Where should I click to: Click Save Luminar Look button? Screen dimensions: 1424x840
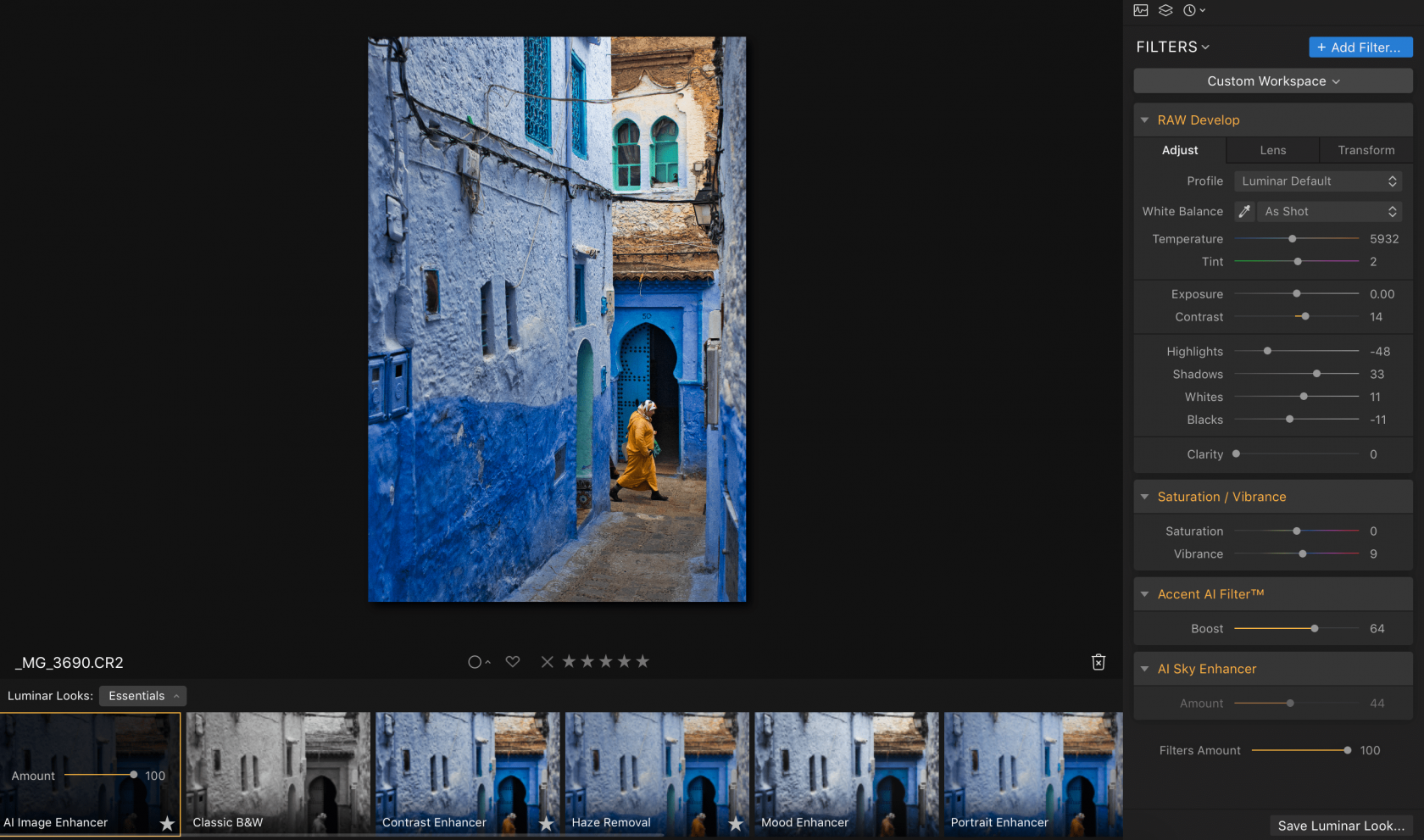coord(1341,826)
